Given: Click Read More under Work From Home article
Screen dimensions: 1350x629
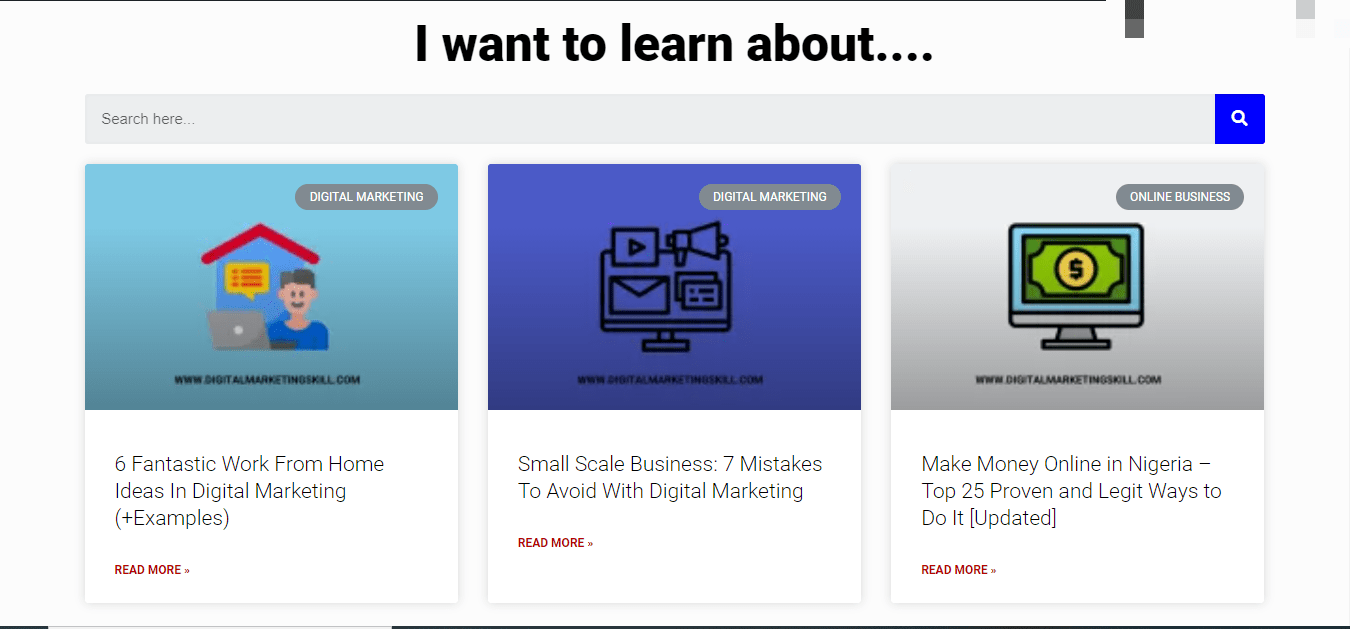Looking at the screenshot, I should tap(152, 570).
